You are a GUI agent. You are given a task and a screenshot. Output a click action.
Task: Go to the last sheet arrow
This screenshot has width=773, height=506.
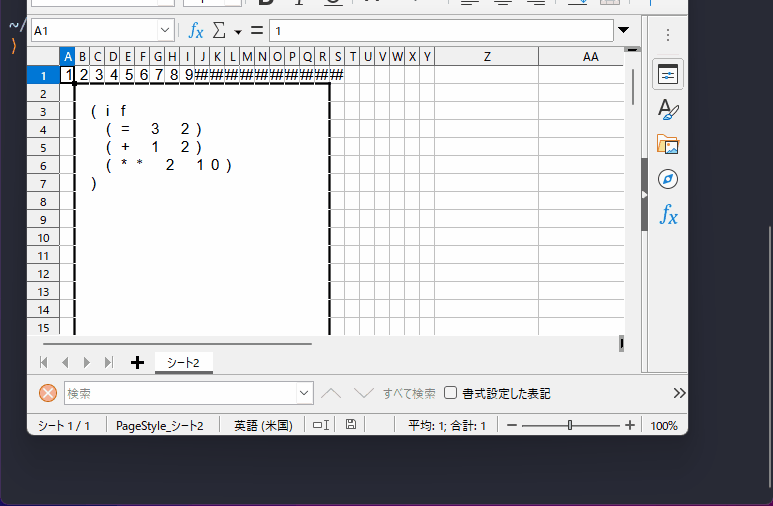pyautogui.click(x=108, y=362)
